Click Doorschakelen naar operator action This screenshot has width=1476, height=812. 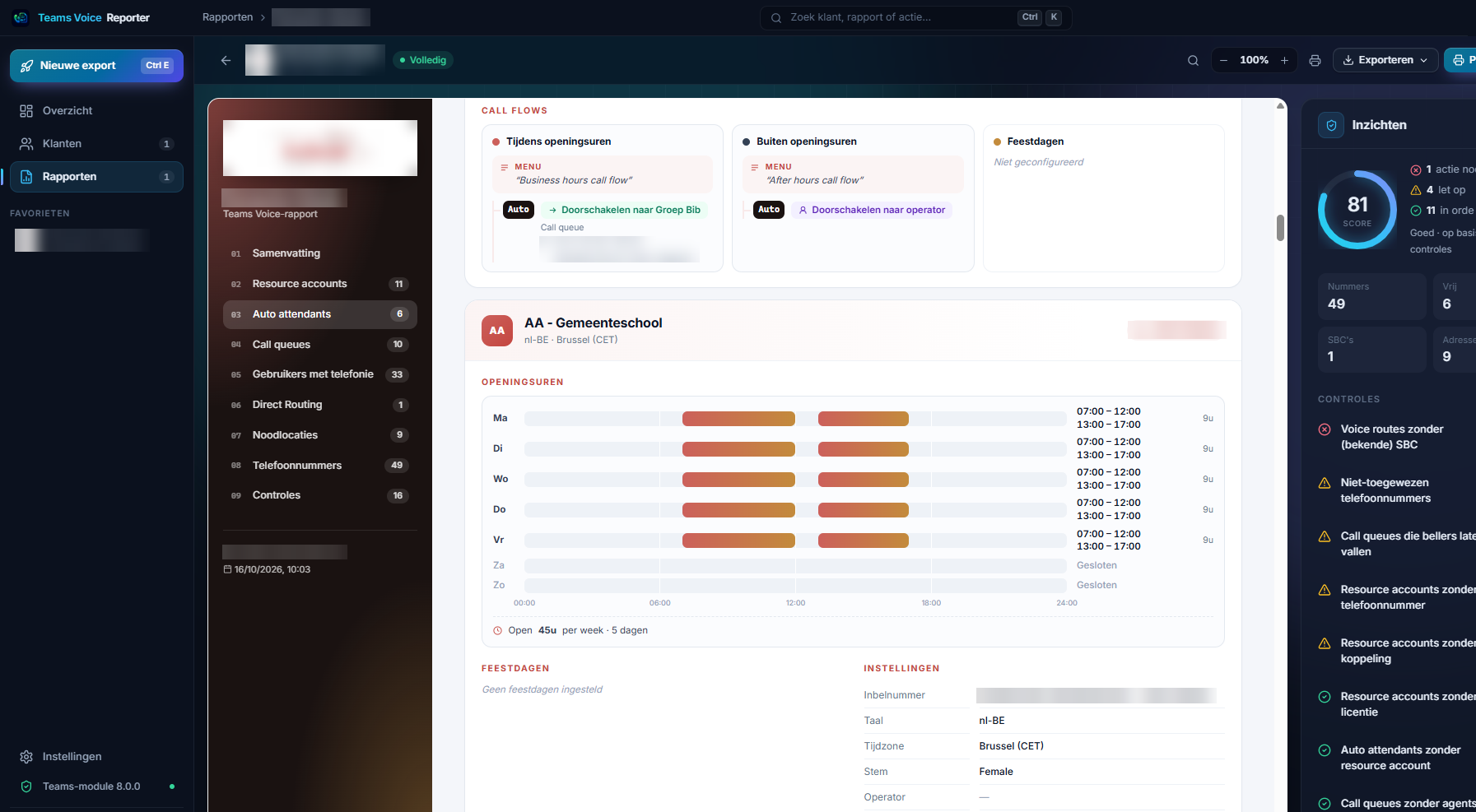tap(872, 210)
